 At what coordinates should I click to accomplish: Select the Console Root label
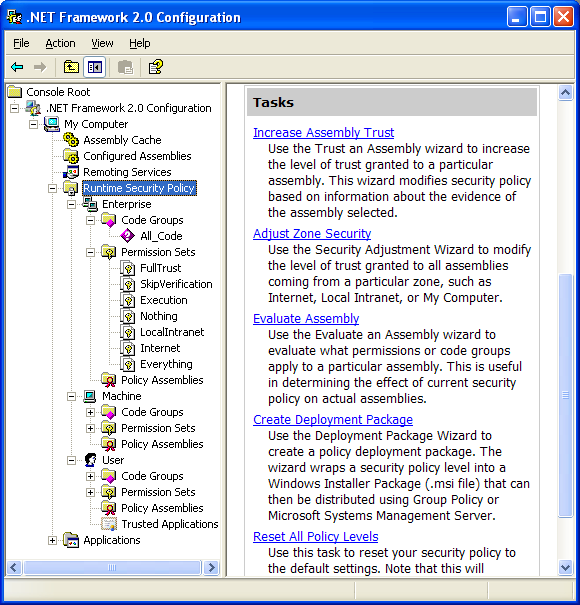tap(58, 92)
